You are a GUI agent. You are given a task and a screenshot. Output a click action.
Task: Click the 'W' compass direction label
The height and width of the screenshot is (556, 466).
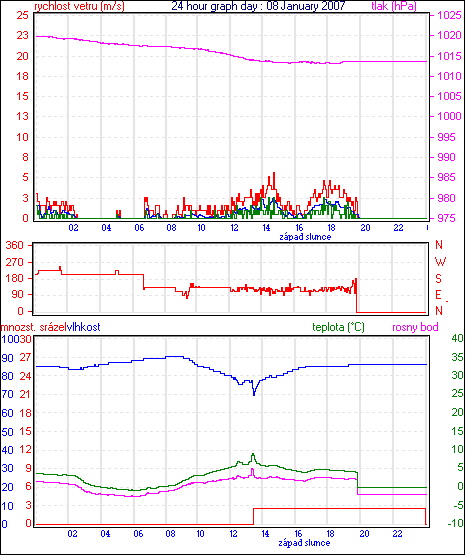pyautogui.click(x=440, y=262)
